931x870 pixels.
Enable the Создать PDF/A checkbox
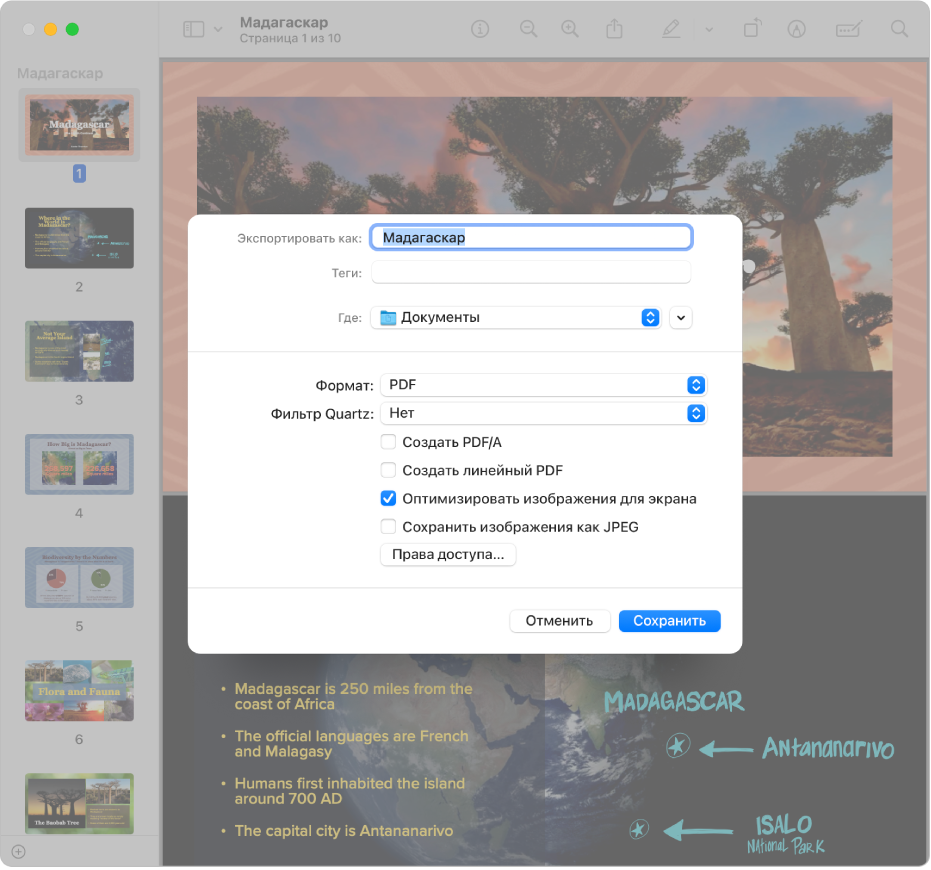click(388, 442)
